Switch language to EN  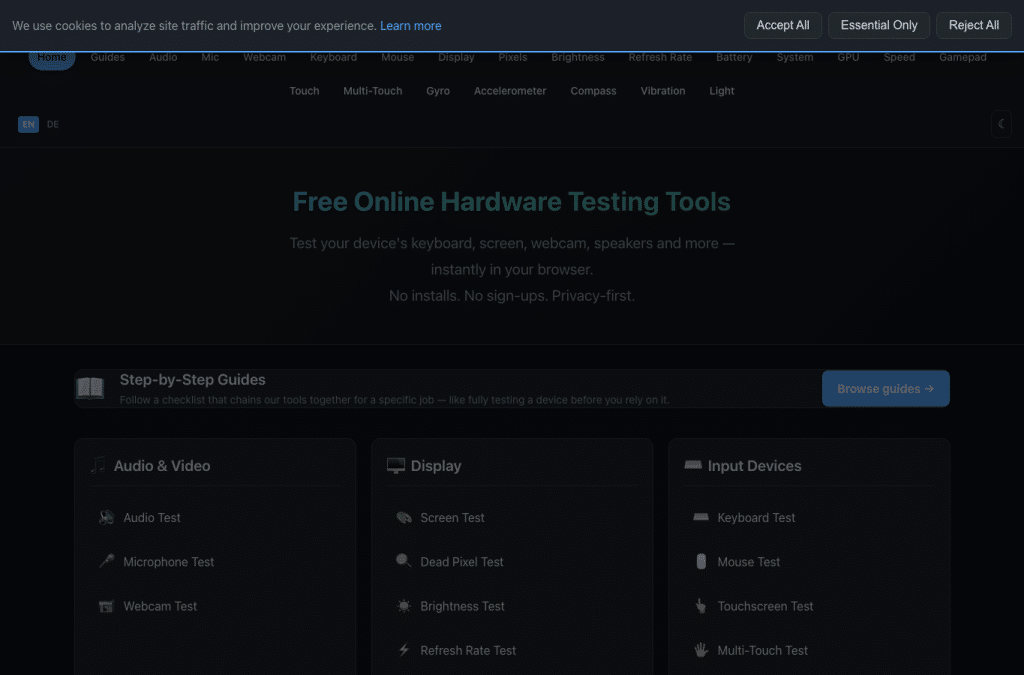(x=28, y=124)
